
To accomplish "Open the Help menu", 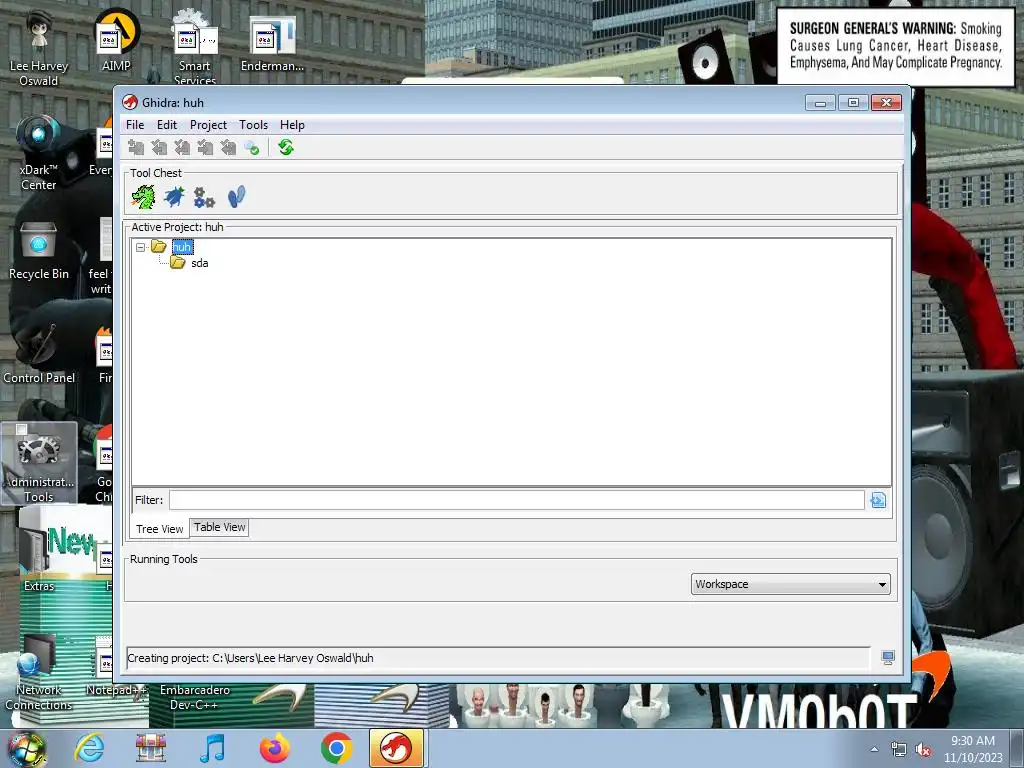I will pyautogui.click(x=292, y=125).
